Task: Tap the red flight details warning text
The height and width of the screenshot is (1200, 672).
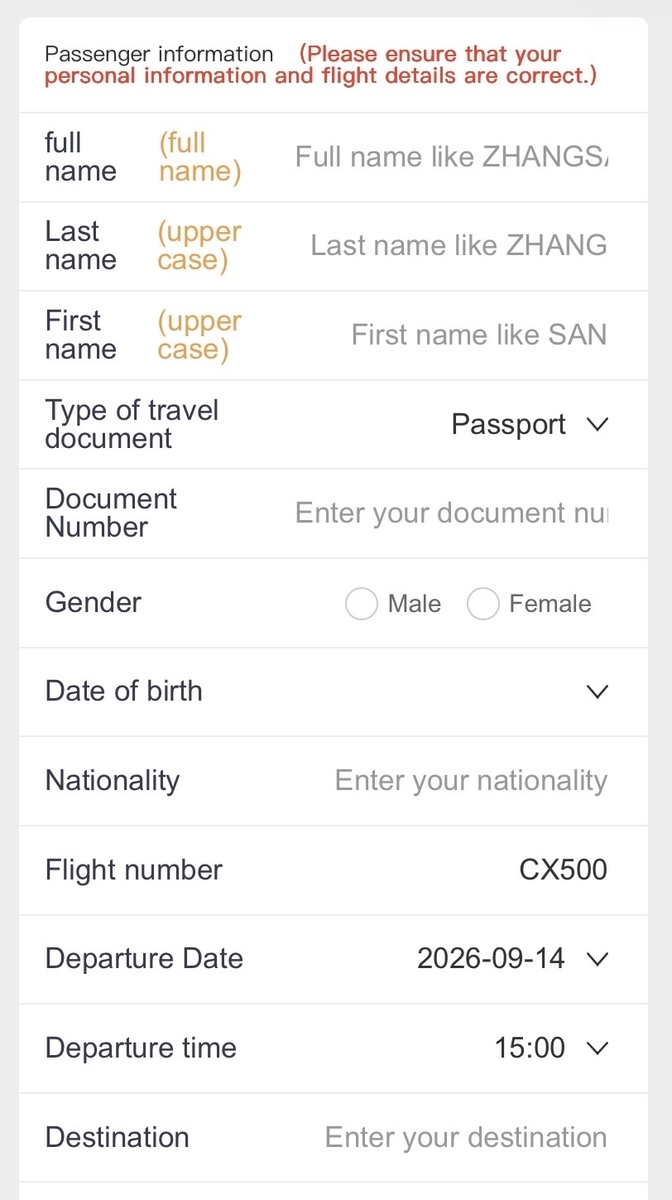Action: tap(321, 65)
